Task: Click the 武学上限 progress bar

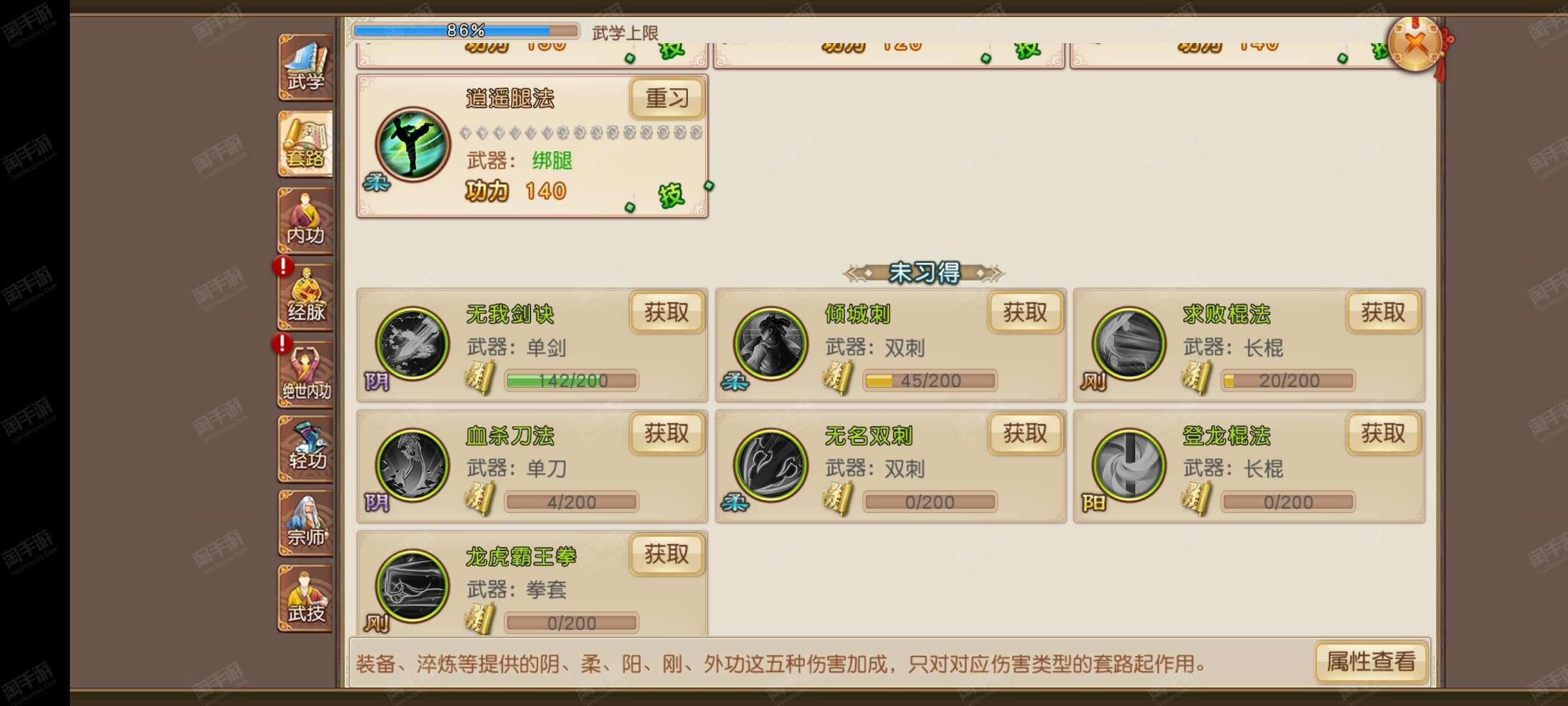Action: (466, 31)
